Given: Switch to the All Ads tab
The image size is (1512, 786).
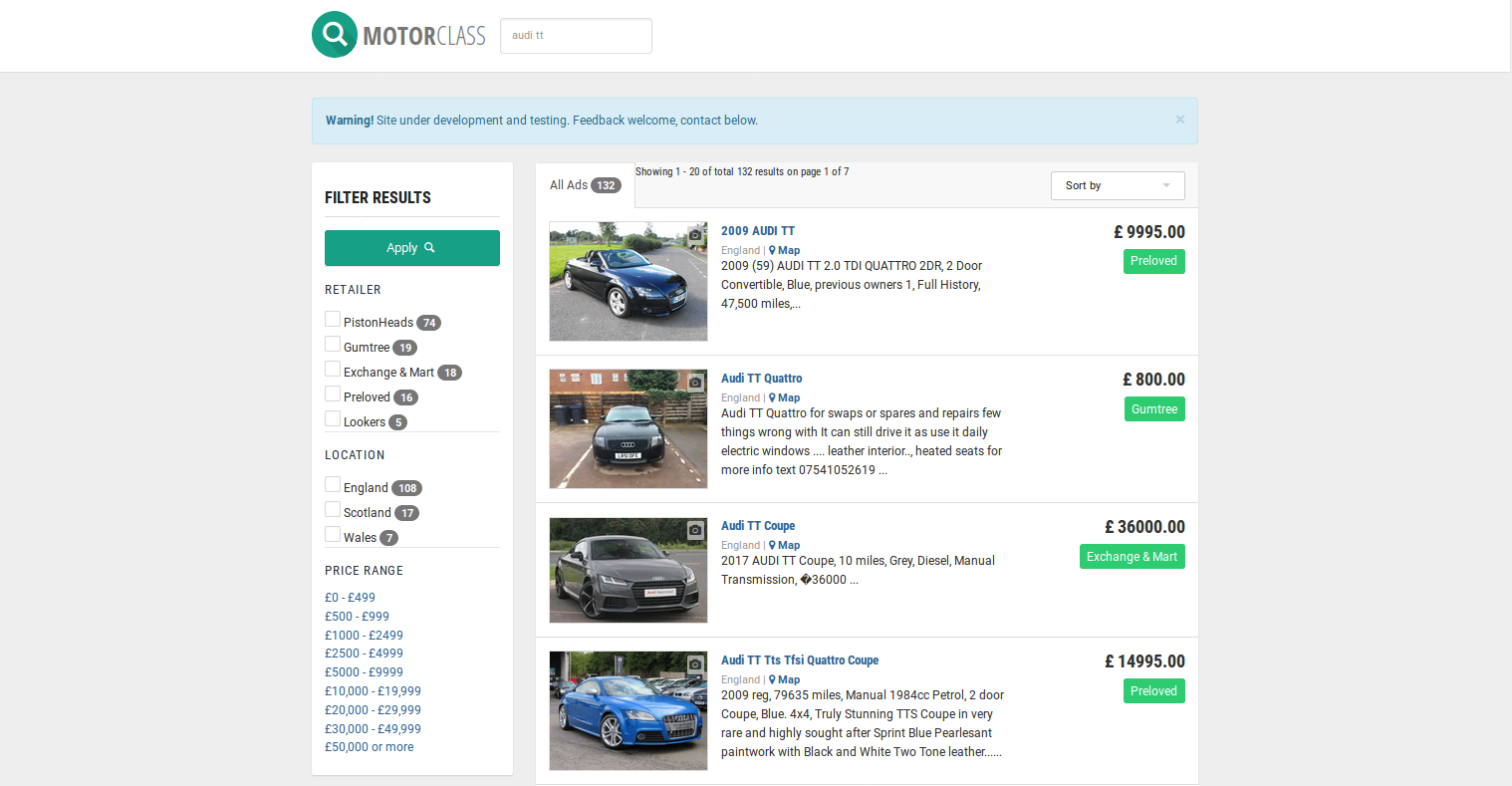Looking at the screenshot, I should [x=585, y=185].
